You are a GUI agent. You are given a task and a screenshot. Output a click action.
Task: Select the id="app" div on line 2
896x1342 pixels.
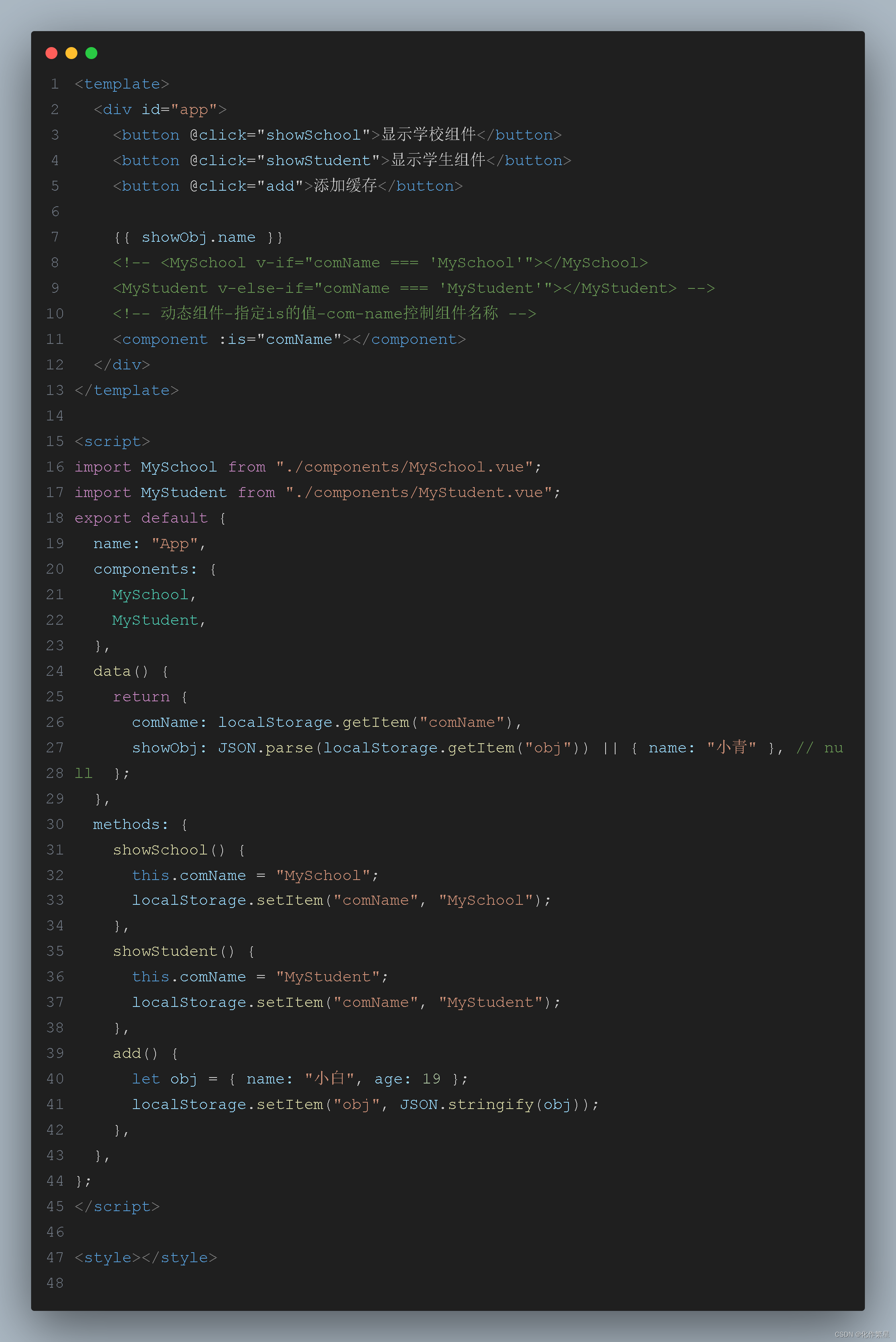point(160,110)
